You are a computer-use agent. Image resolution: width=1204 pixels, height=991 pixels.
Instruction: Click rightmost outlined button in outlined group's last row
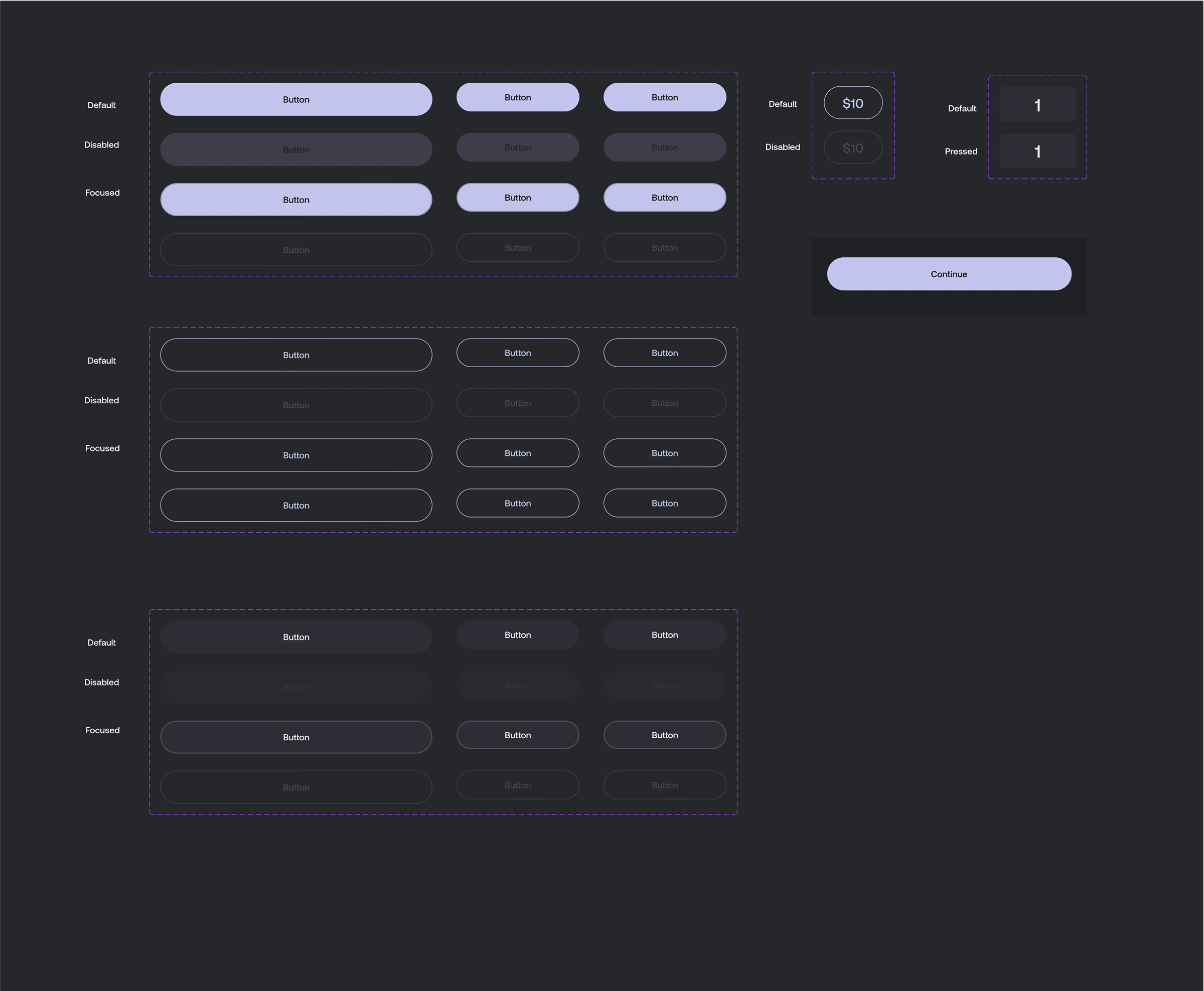(665, 503)
